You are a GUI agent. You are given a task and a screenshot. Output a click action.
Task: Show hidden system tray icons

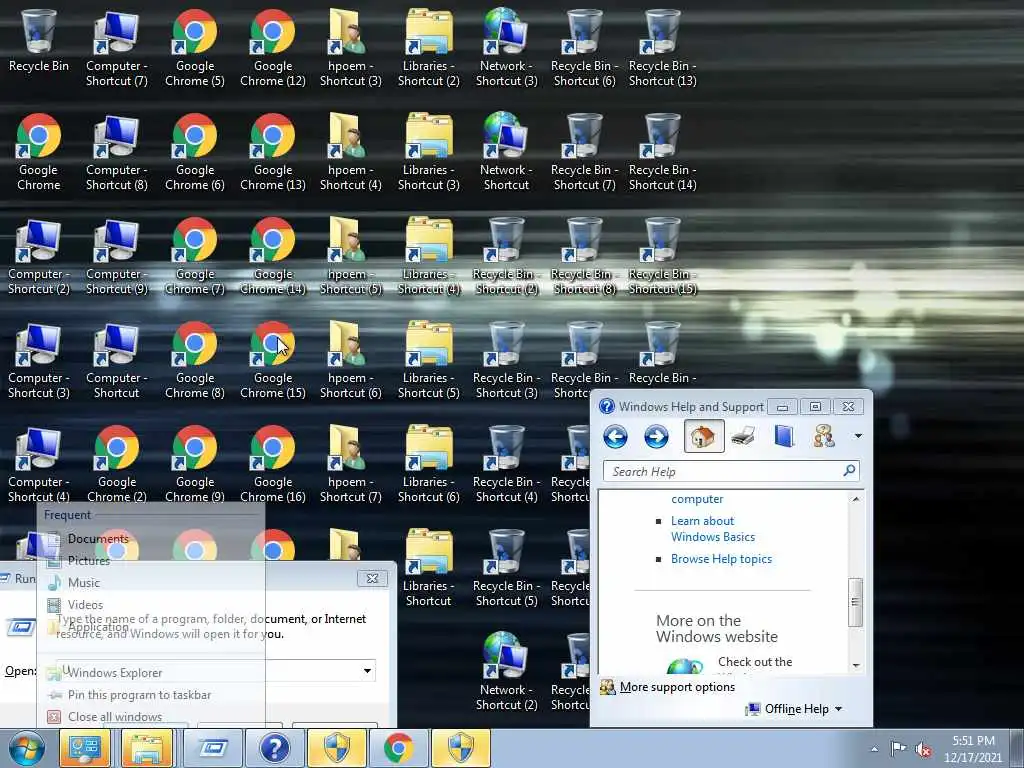point(874,749)
